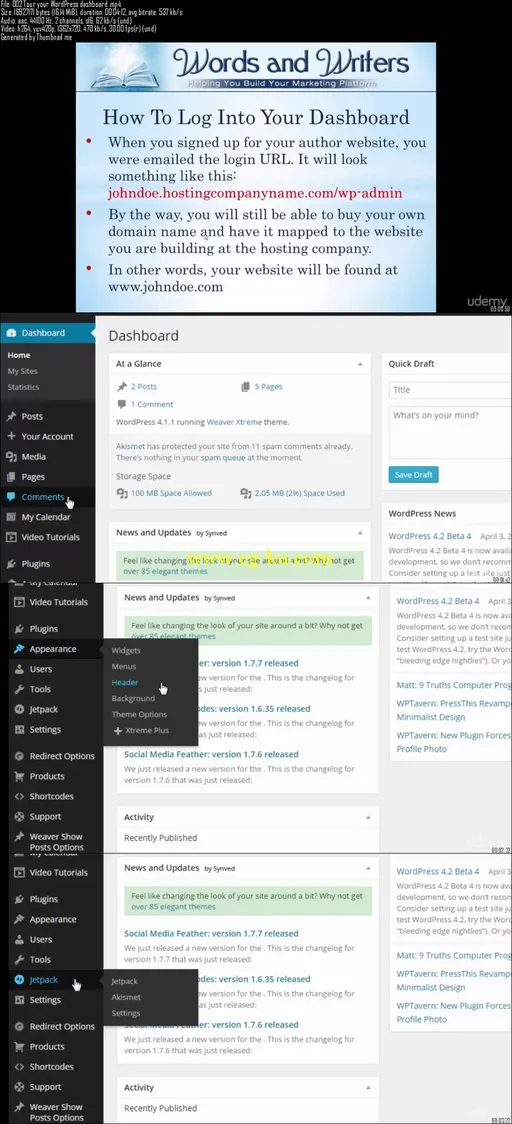Collapse News and Updates under At a Glance
The width and height of the screenshot is (512, 1124).
click(x=360, y=533)
